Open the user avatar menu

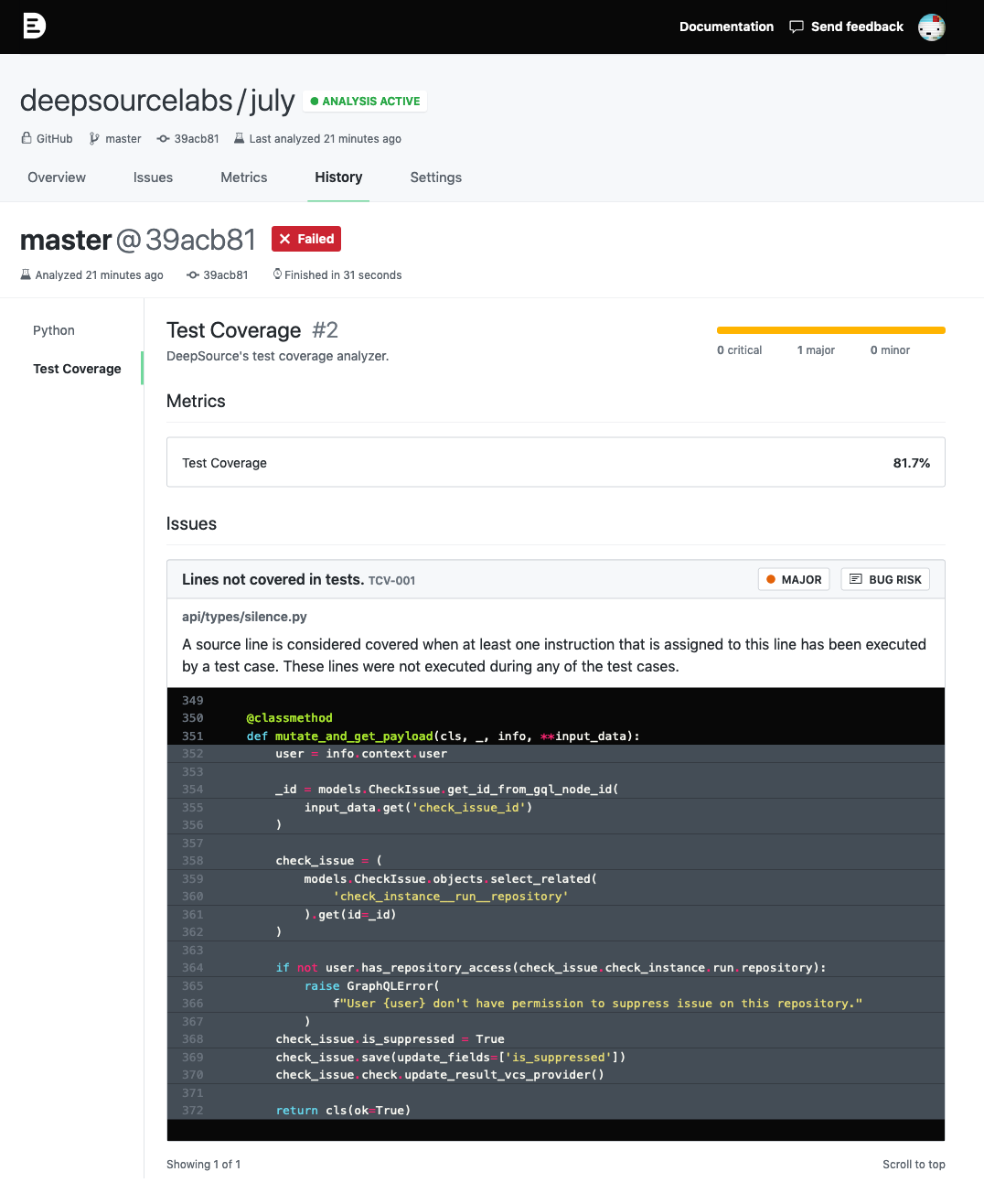click(931, 27)
